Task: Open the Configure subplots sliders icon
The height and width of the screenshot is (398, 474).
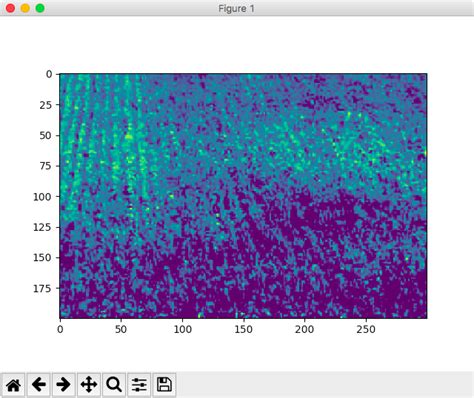Action: coord(139,385)
